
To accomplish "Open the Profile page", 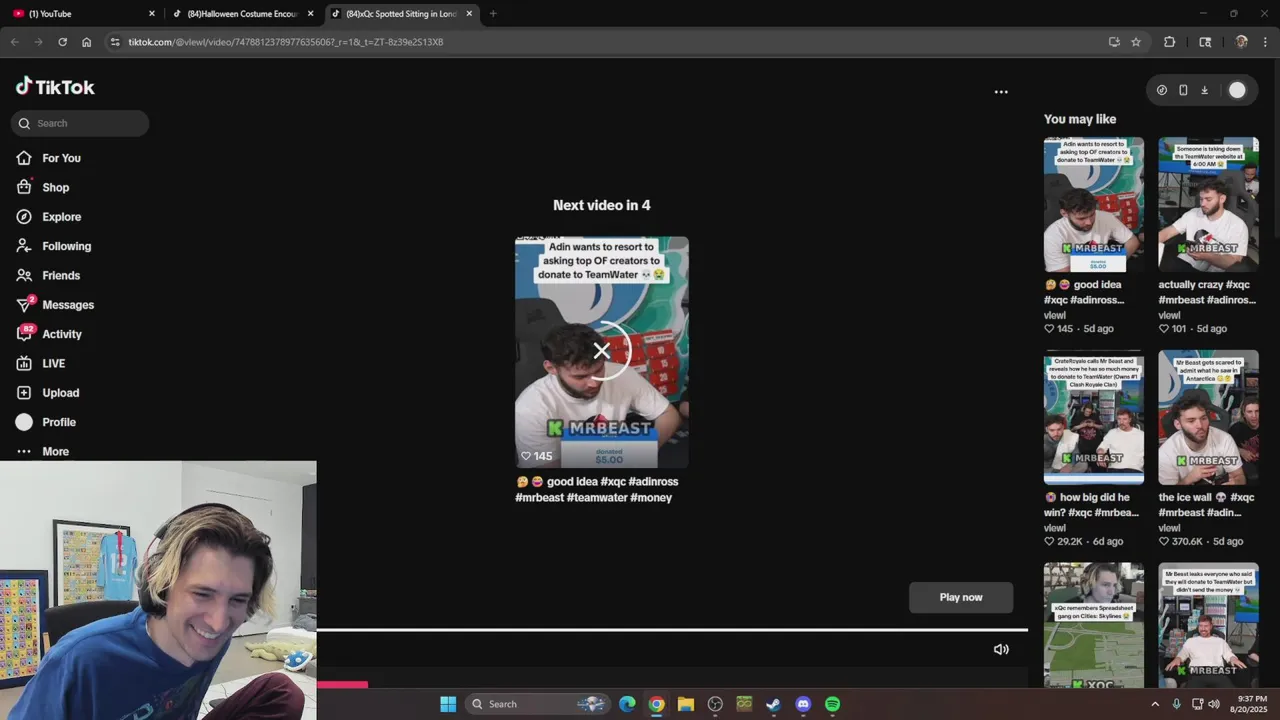I will [46, 422].
